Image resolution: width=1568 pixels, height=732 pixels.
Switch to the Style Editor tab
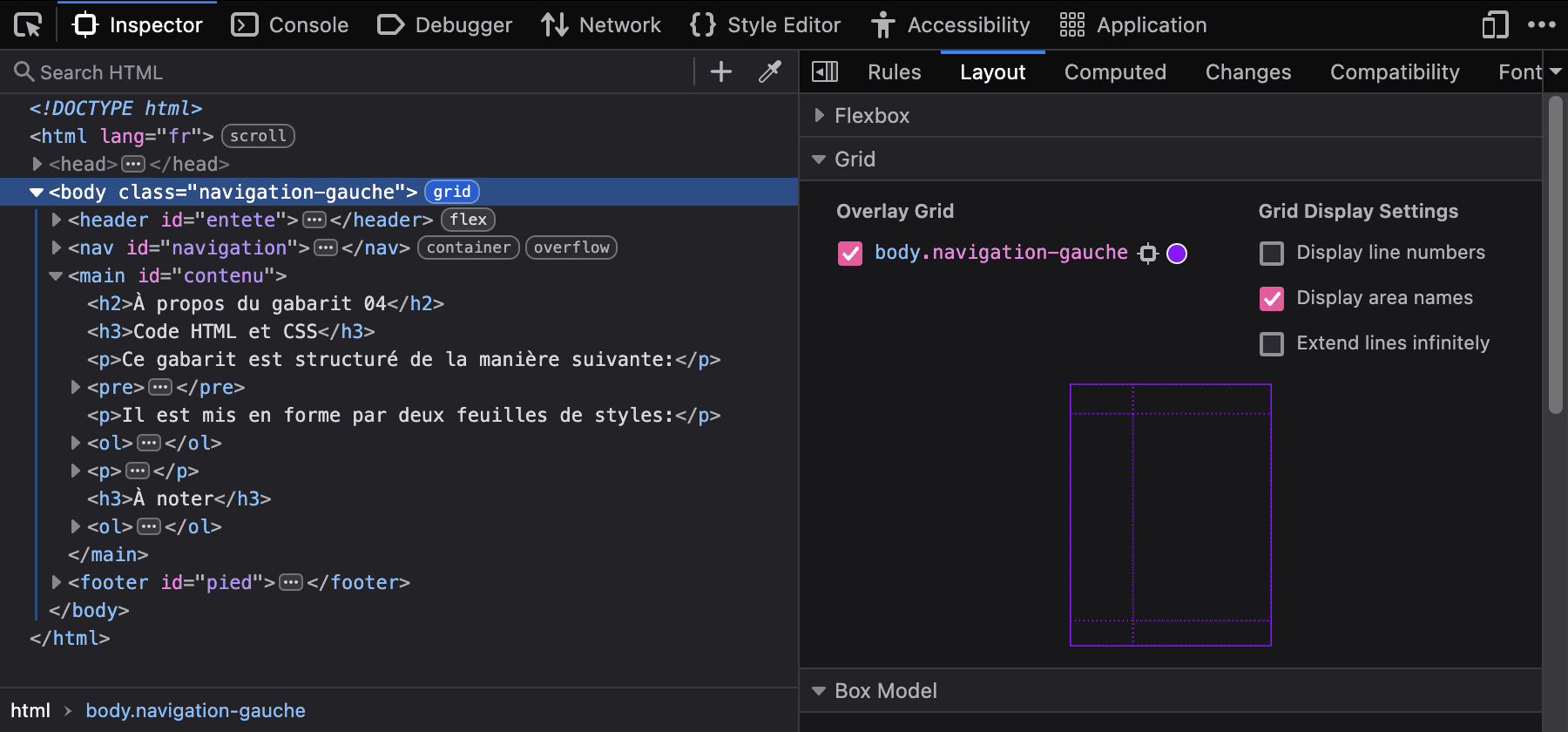point(766,25)
